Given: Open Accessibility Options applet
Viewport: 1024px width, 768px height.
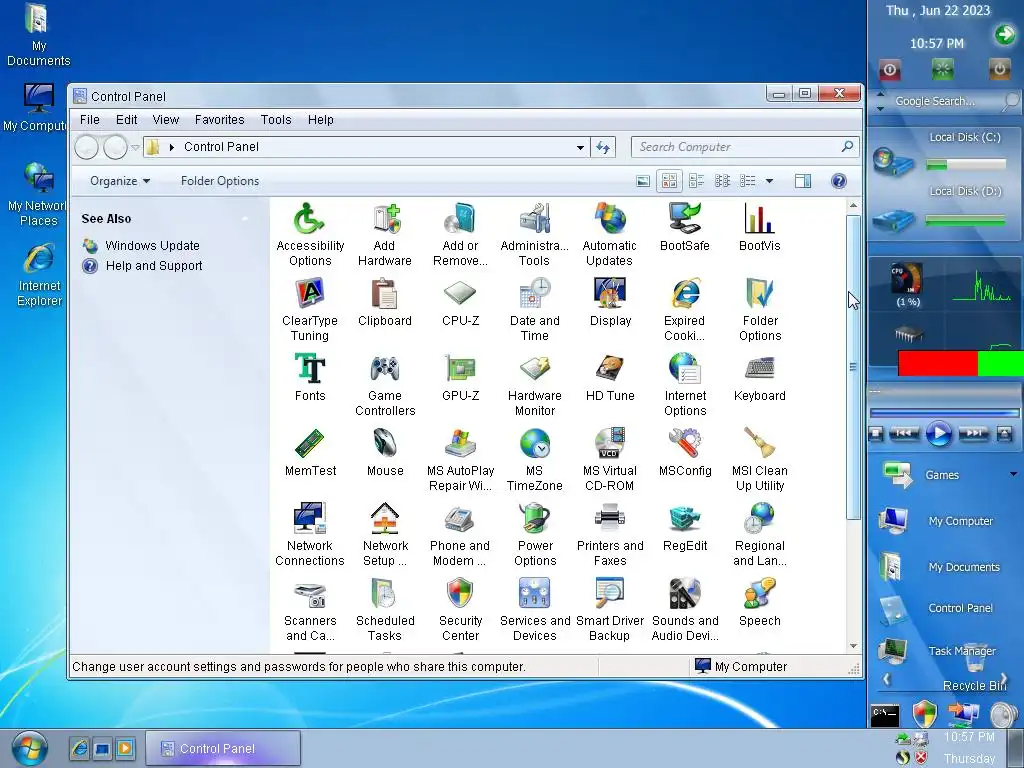Looking at the screenshot, I should [310, 234].
